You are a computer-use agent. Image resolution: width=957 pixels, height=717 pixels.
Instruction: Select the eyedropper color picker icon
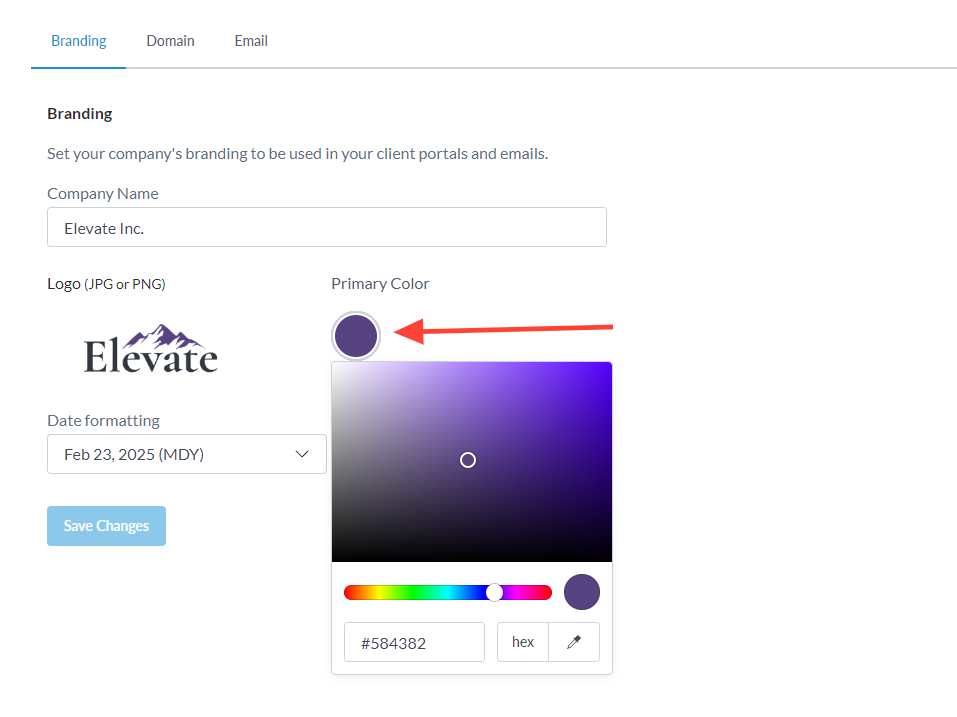[x=574, y=641]
